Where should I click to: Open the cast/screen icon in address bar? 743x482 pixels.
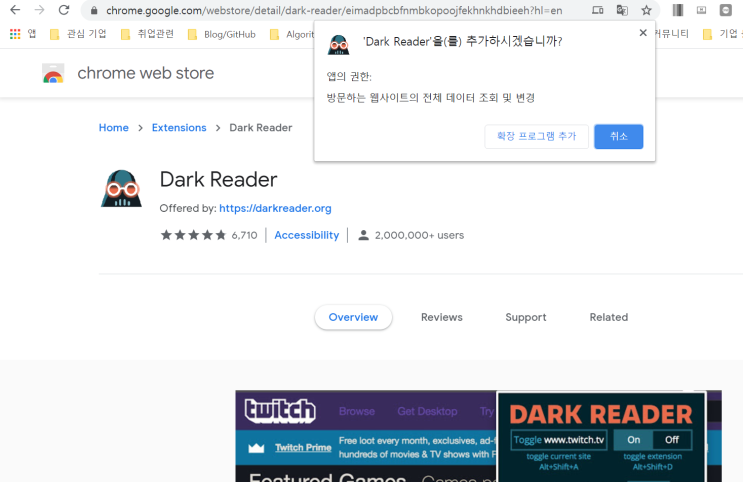pos(598,10)
